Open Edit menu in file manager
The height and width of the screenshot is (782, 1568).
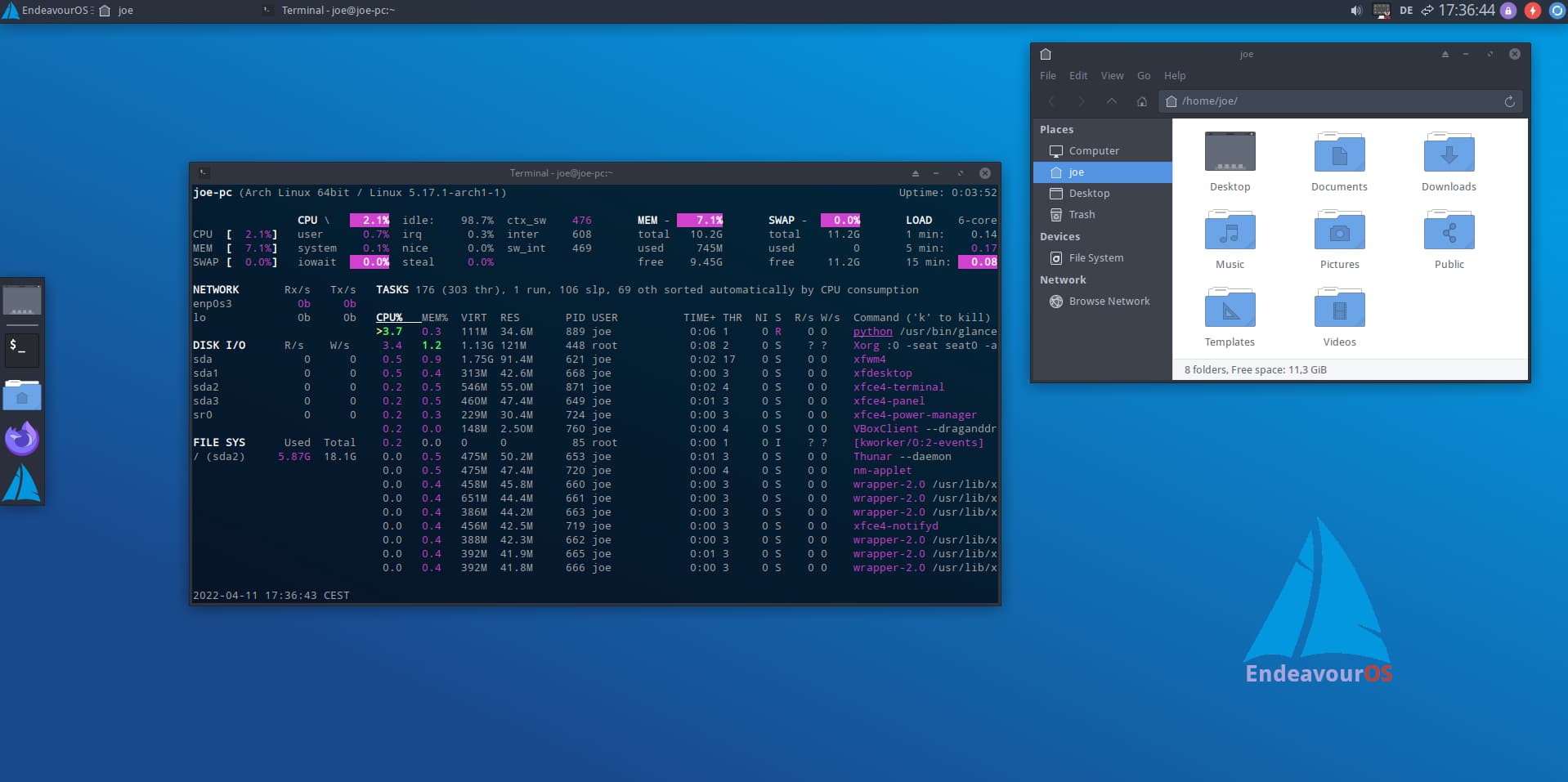[1078, 75]
